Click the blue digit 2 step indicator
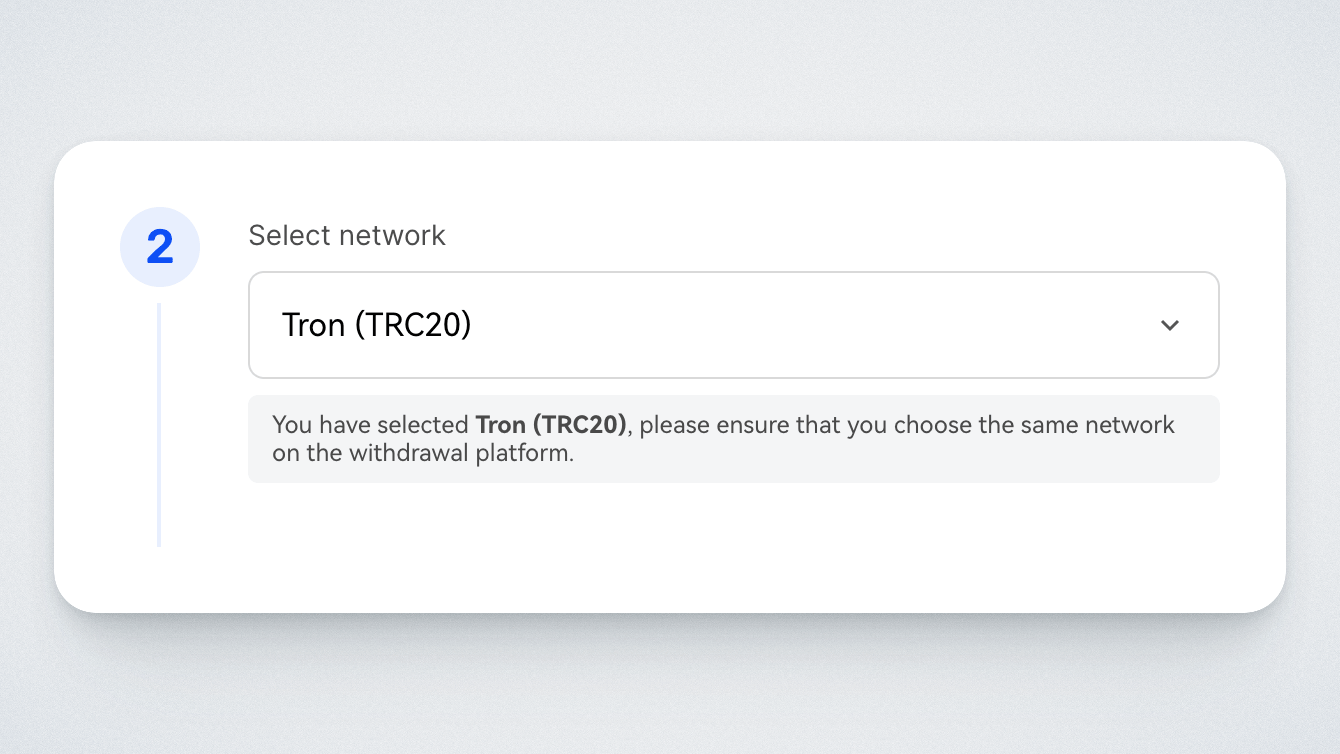1340x754 pixels. [160, 247]
